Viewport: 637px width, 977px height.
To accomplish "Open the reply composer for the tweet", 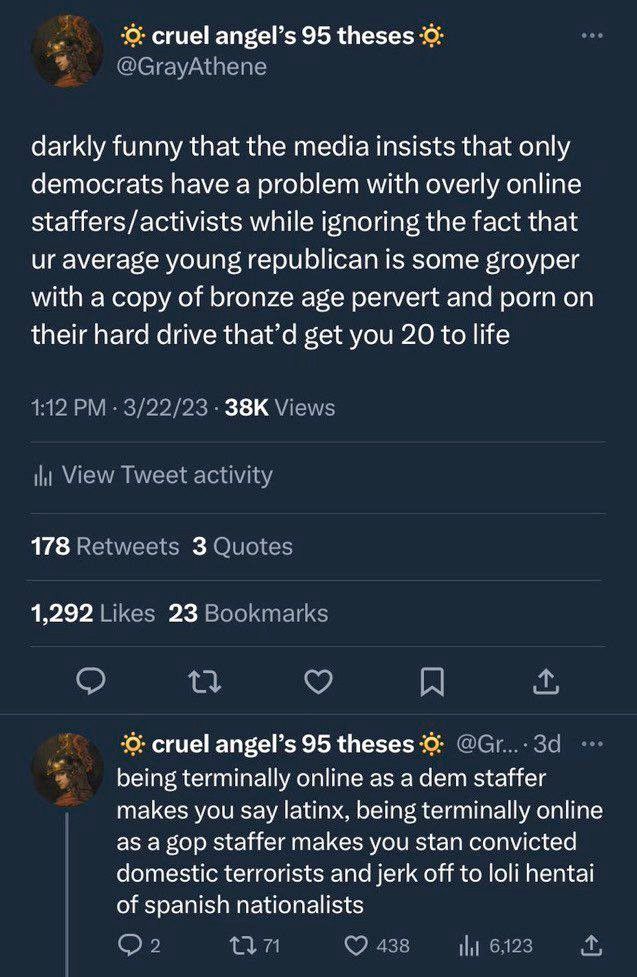I will (x=93, y=681).
